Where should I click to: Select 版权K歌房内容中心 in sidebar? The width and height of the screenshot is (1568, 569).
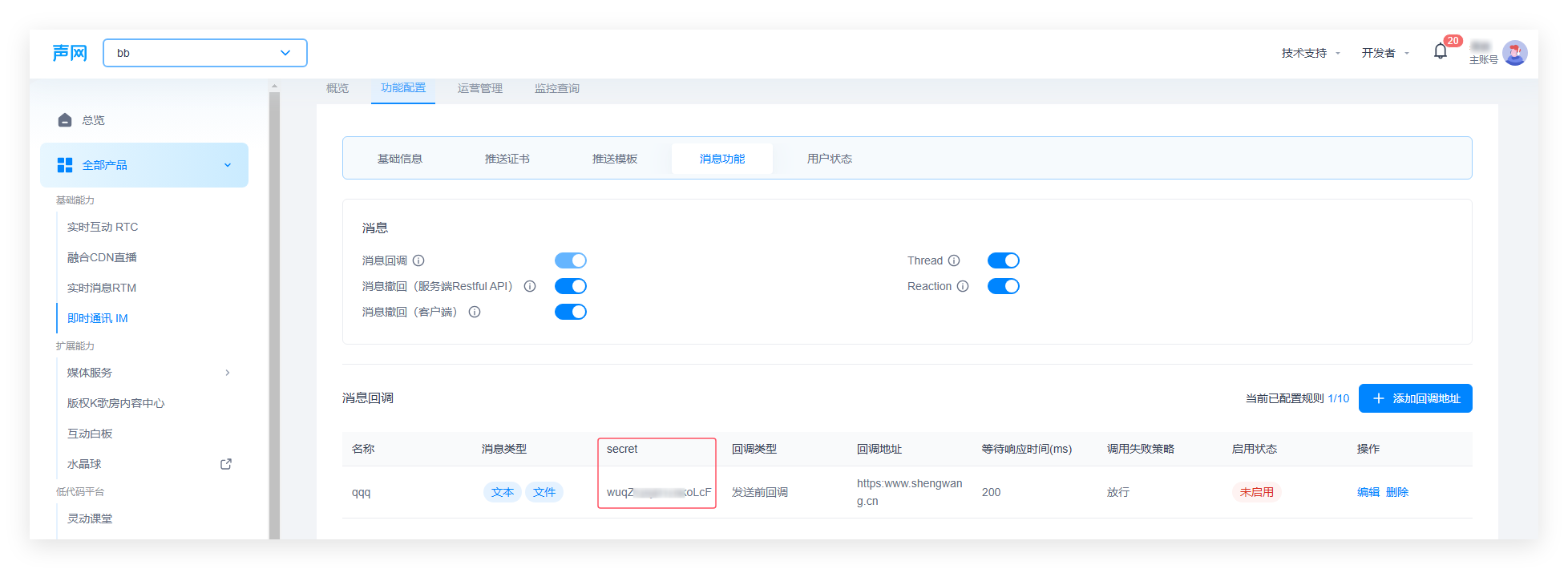point(115,403)
